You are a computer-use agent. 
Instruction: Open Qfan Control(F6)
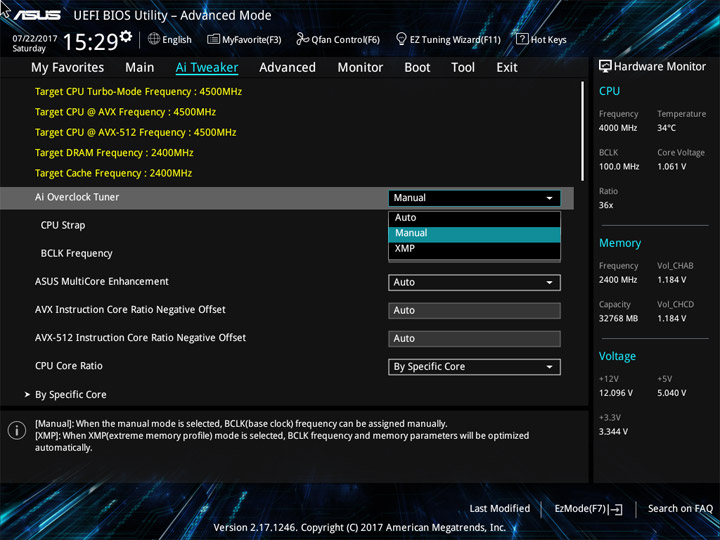(x=345, y=40)
